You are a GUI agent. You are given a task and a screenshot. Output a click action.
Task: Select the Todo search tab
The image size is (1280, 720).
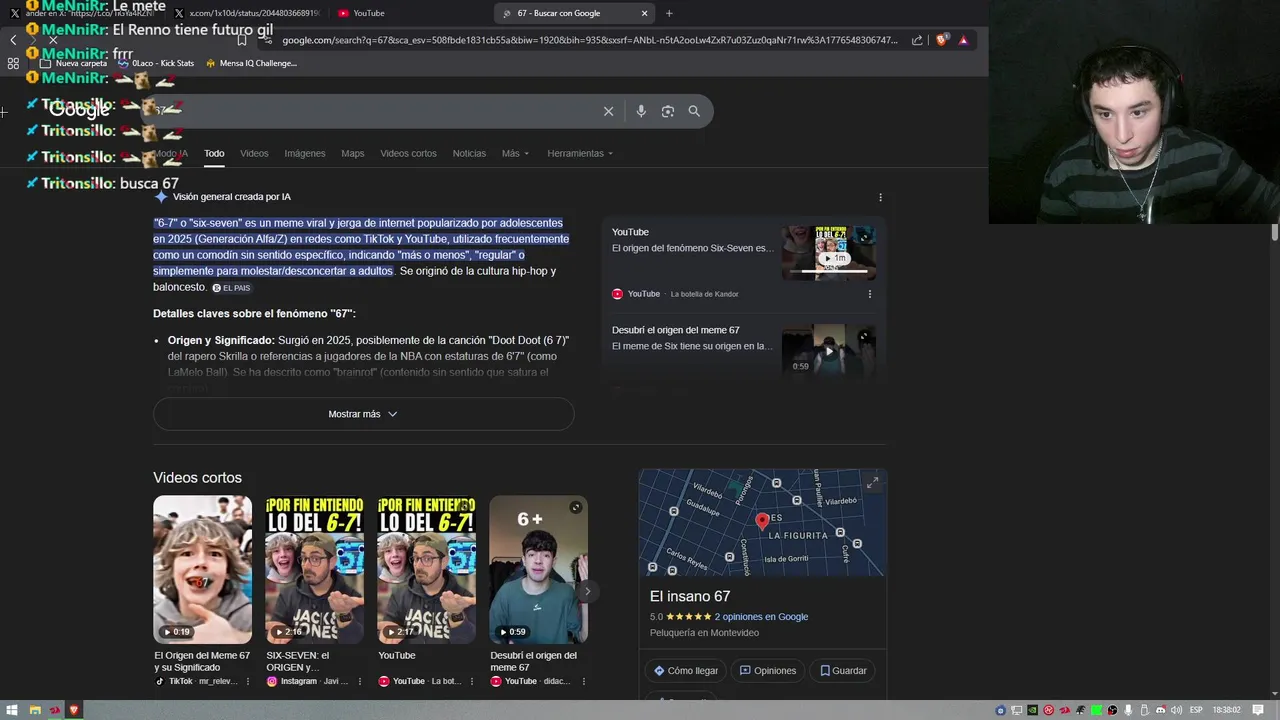point(214,153)
